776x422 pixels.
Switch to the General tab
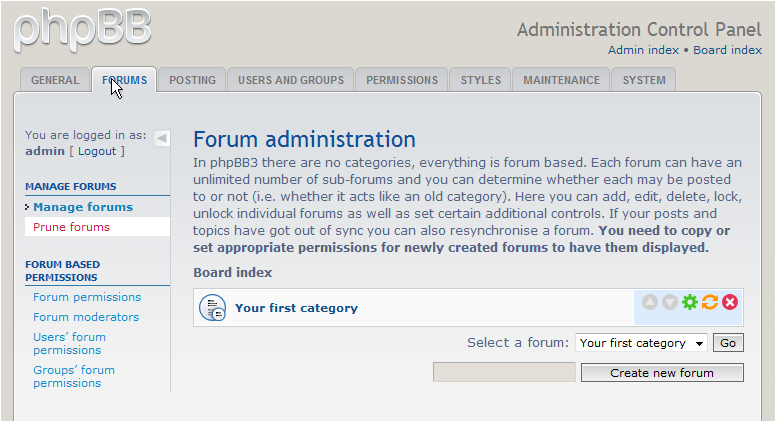coord(55,80)
